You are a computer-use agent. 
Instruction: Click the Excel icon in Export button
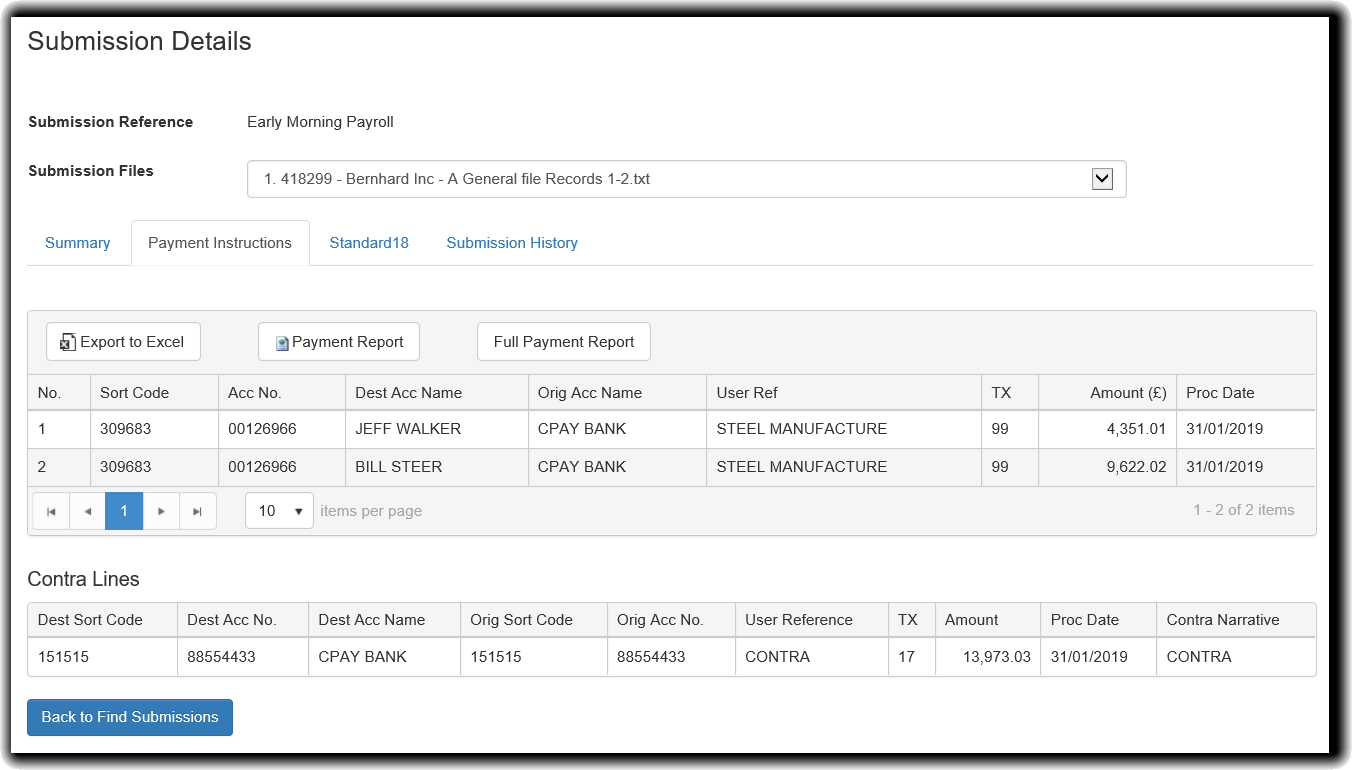click(x=67, y=342)
